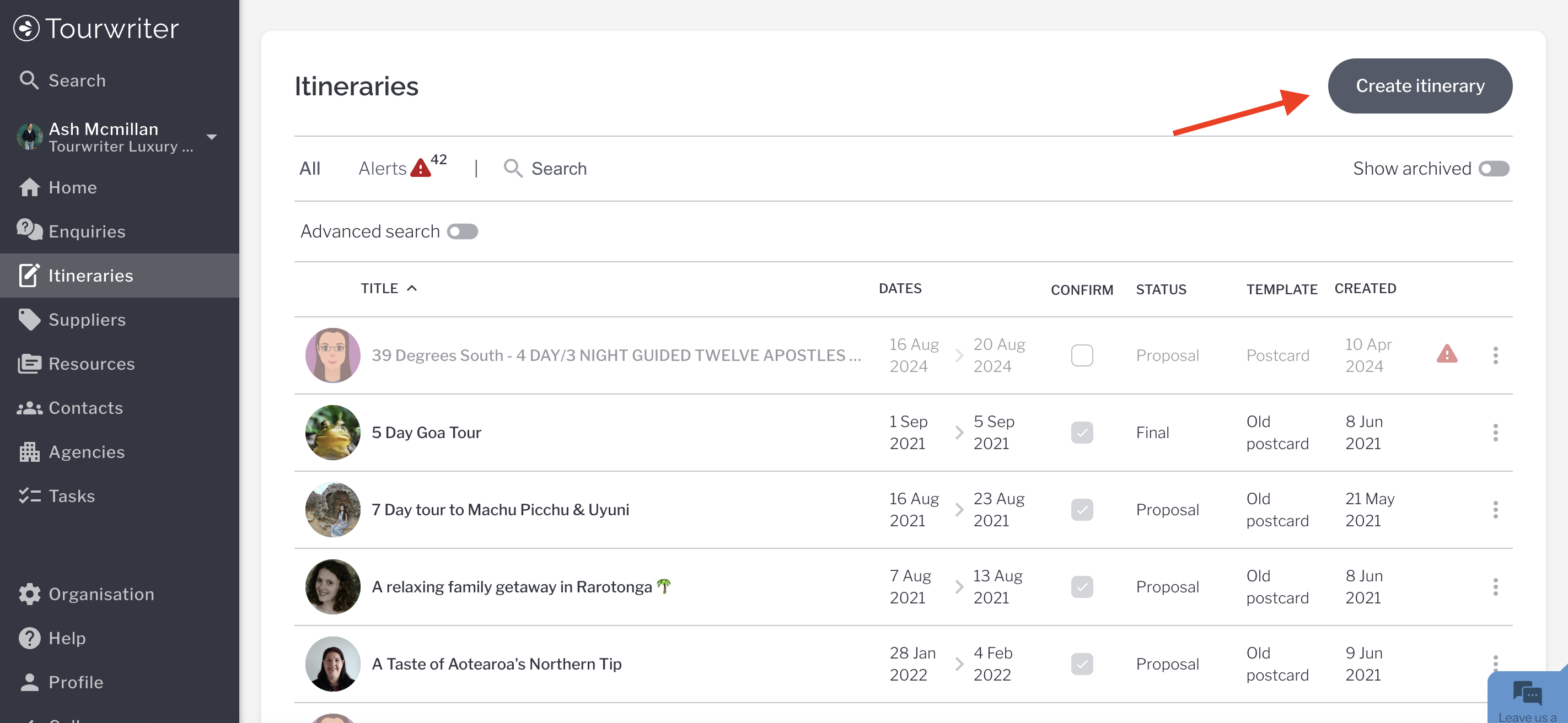
Task: Open Tasks checklist icon in sidebar
Action: 29,495
